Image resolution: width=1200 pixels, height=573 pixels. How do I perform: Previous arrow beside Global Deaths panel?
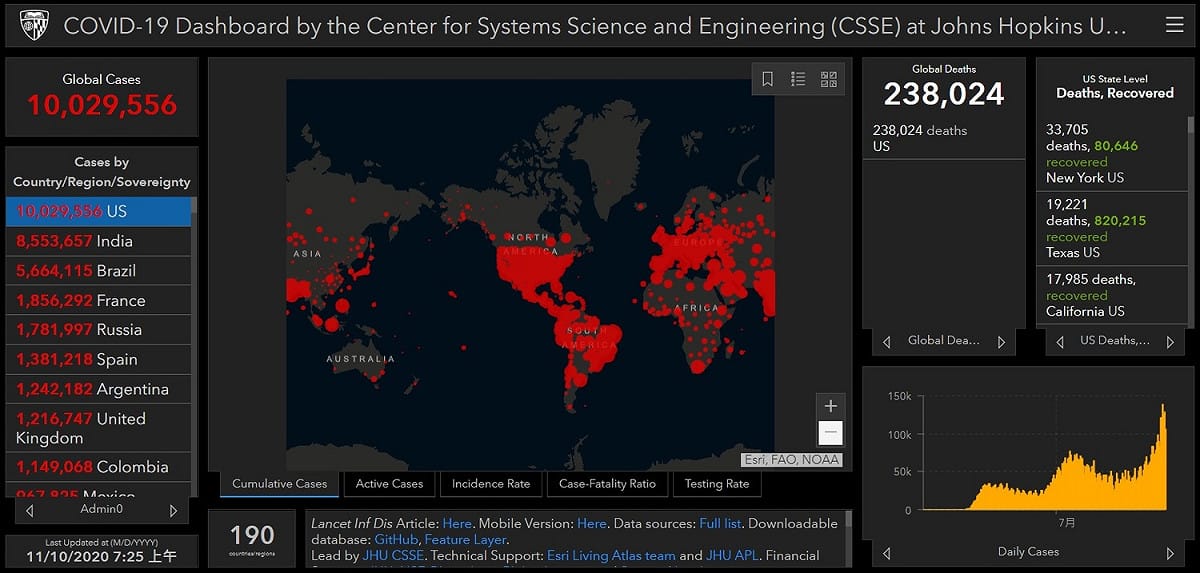(886, 341)
